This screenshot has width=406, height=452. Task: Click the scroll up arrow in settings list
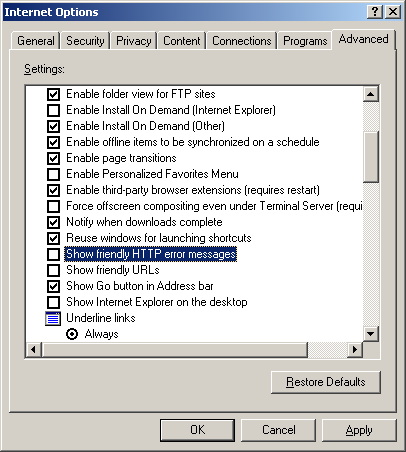click(371, 94)
